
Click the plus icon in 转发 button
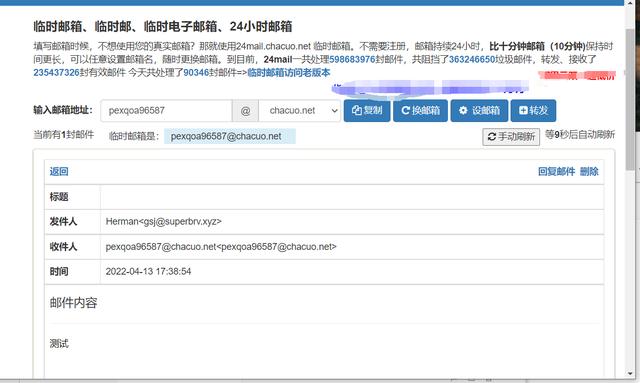(523, 111)
